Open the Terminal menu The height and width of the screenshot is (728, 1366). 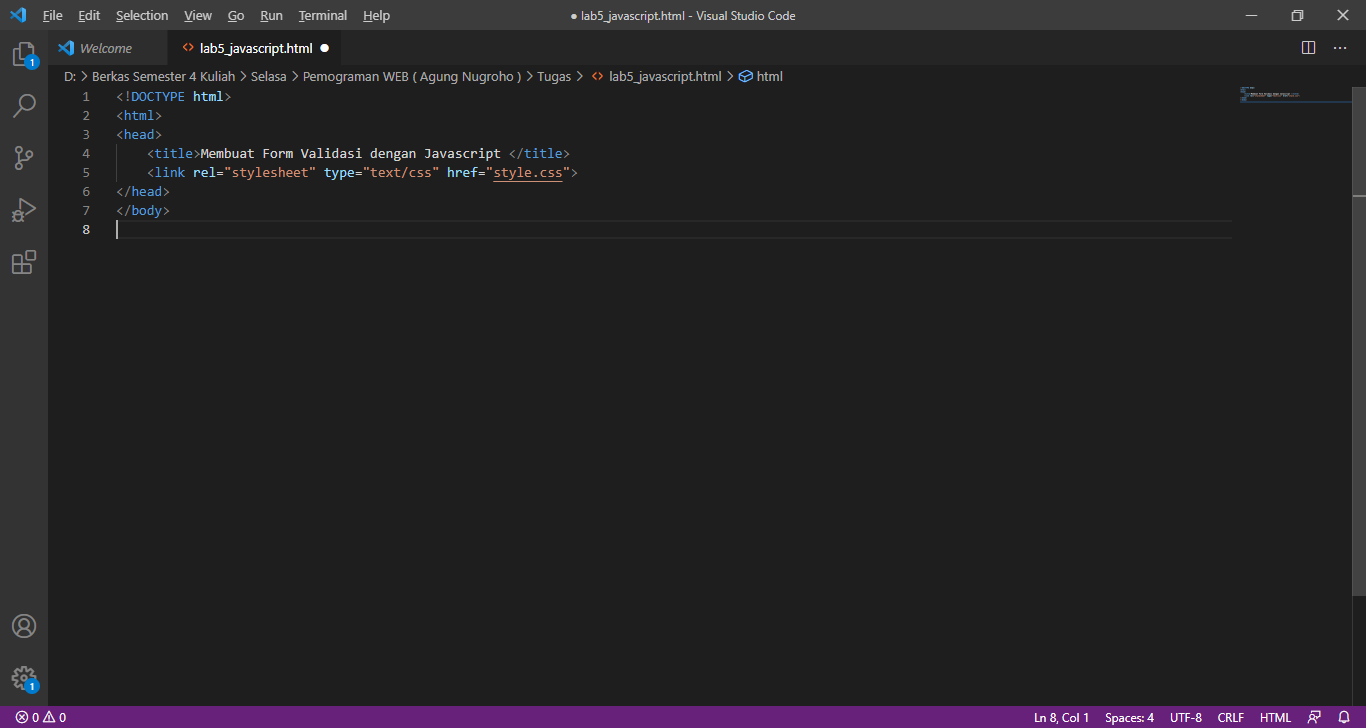point(322,15)
